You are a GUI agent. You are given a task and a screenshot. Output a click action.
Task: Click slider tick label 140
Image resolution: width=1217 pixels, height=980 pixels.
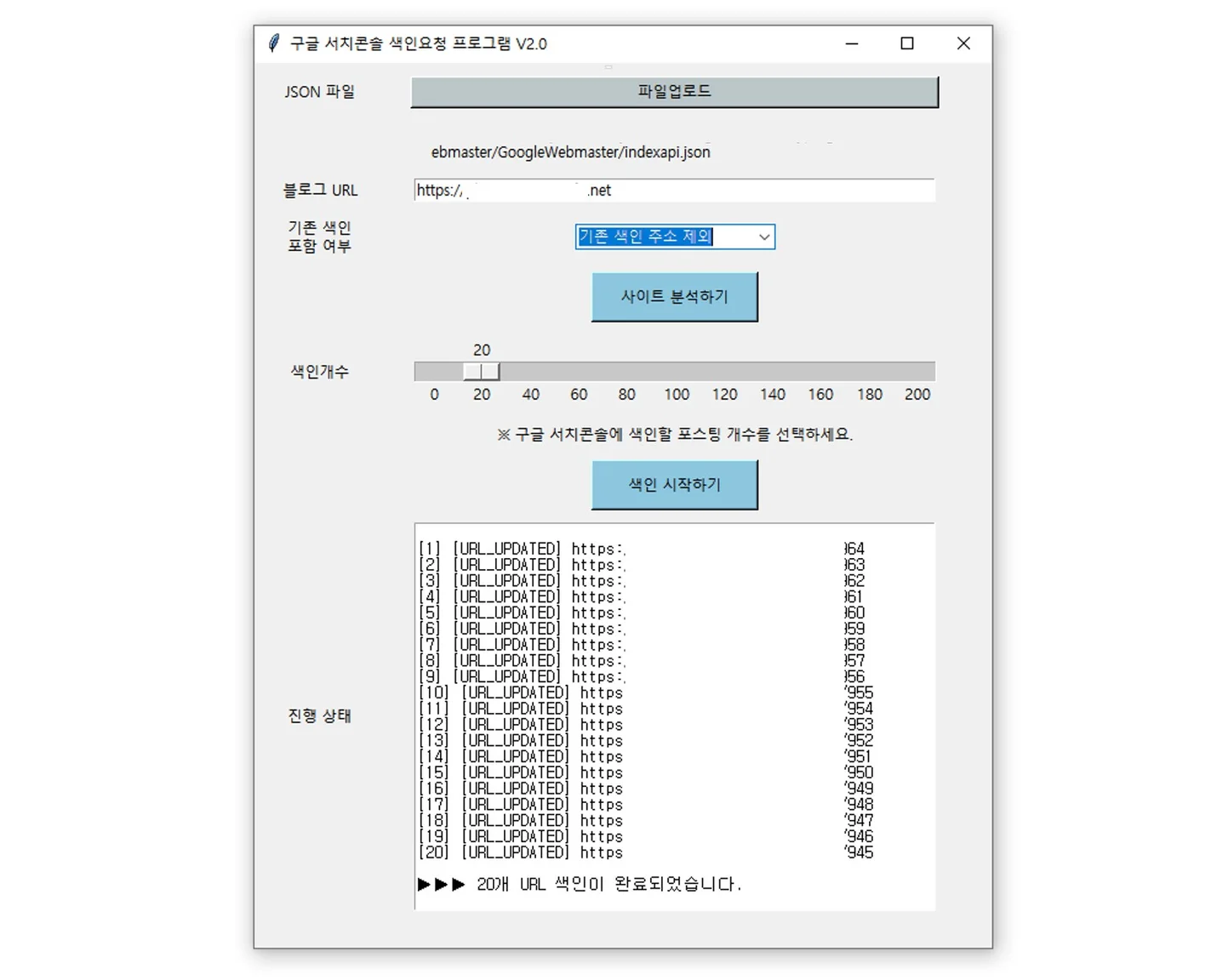[x=773, y=395]
